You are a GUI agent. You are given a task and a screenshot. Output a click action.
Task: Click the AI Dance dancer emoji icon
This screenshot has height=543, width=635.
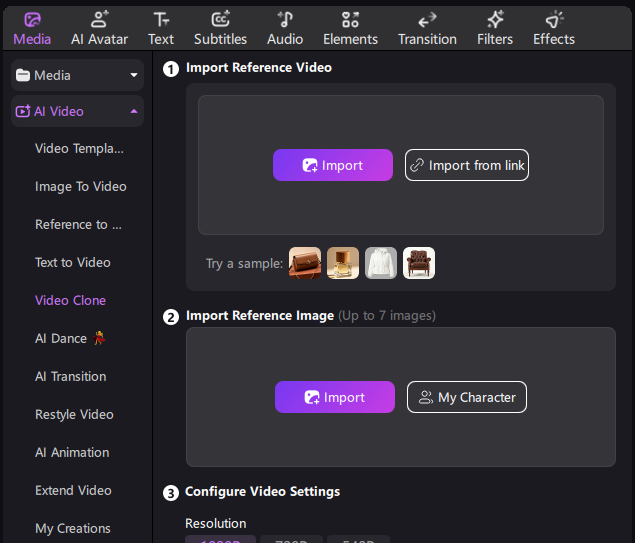(x=99, y=338)
